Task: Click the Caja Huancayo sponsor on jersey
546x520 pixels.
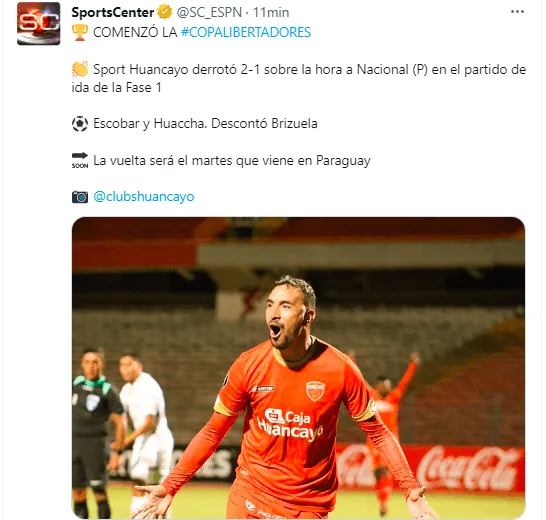Action: click(290, 425)
